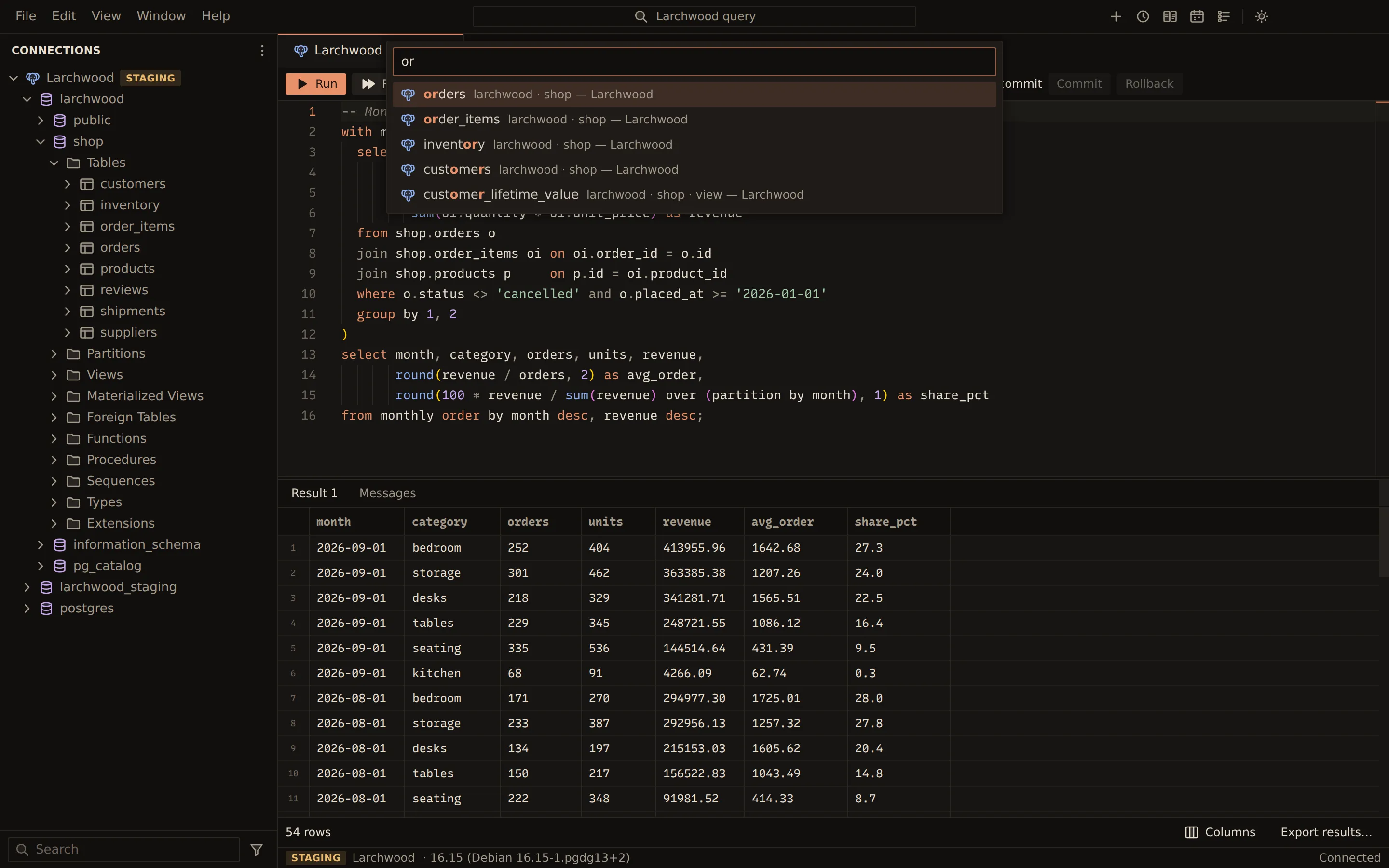Collapse the shop schema
Screen dimensions: 1389x868
[x=40, y=141]
